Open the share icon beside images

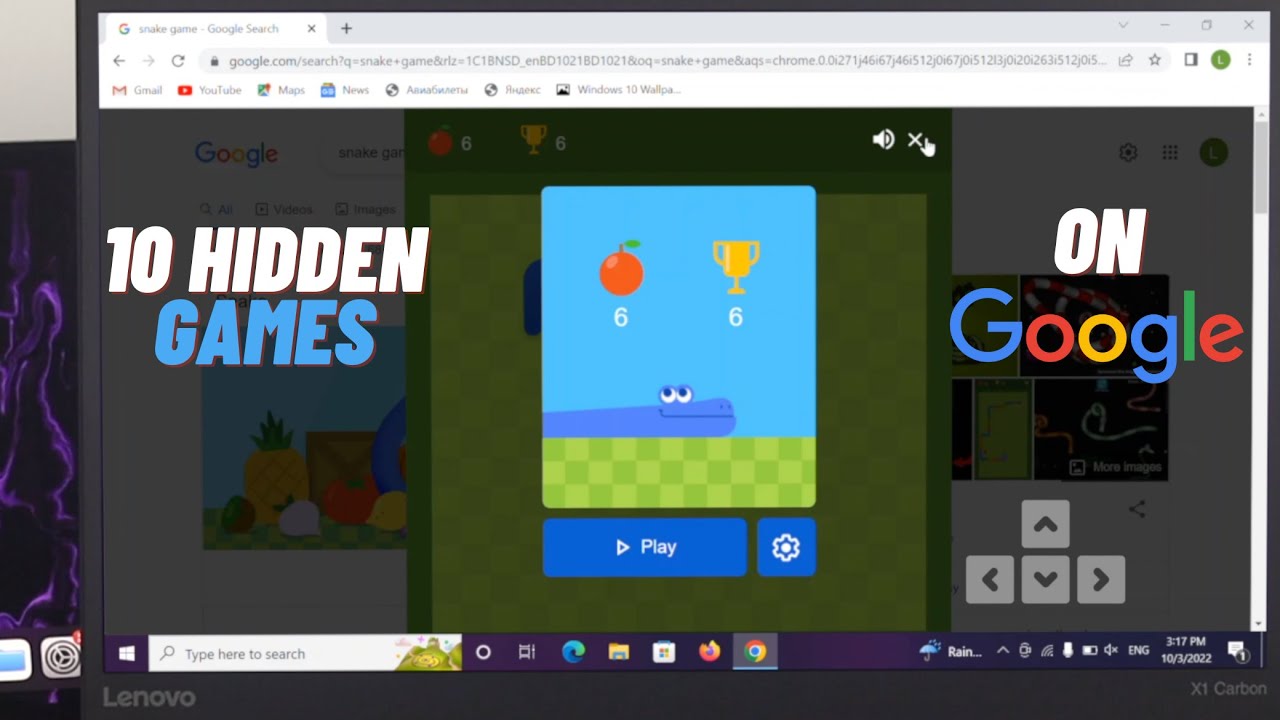1137,509
